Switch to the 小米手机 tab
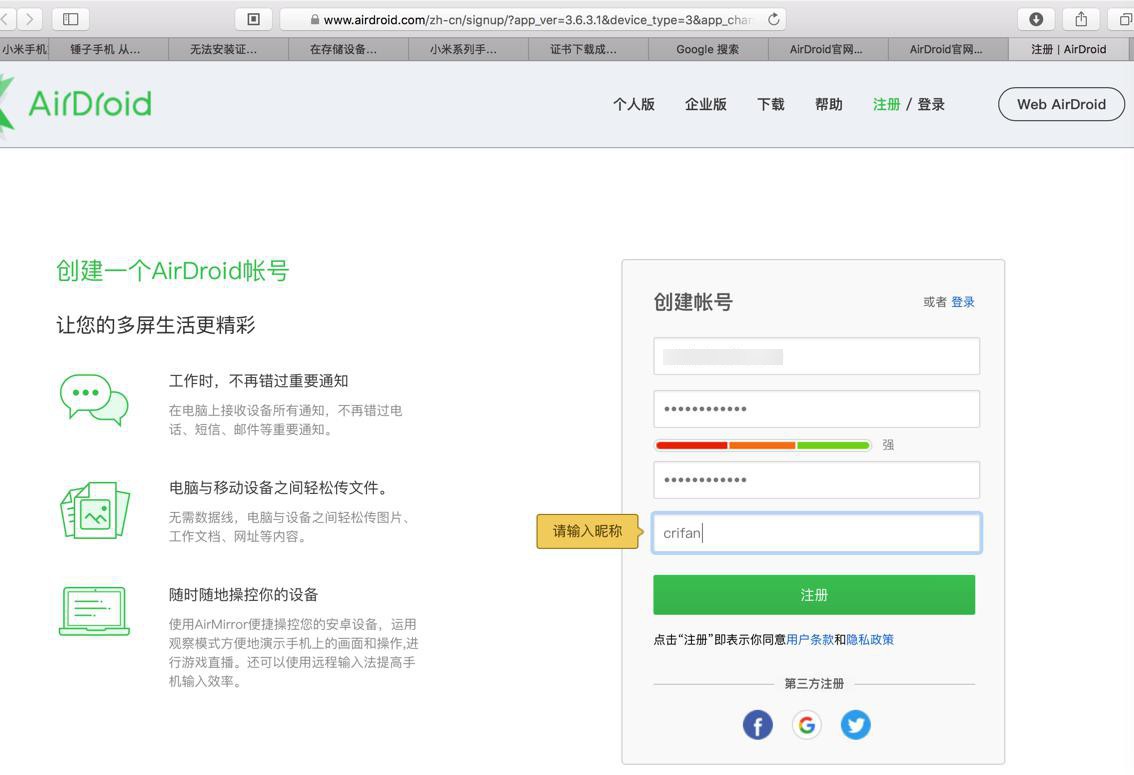Image resolution: width=1134 pixels, height=775 pixels. [x=24, y=49]
